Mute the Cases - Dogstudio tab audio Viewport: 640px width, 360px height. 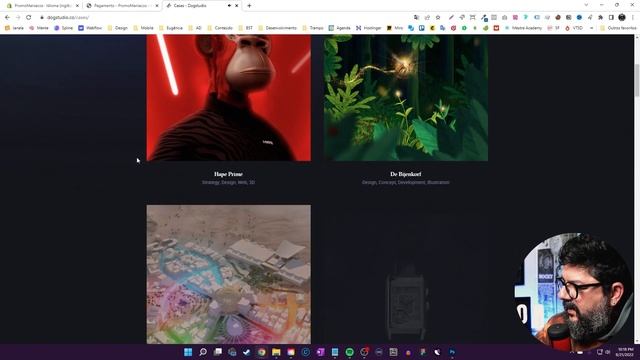(x=229, y=6)
